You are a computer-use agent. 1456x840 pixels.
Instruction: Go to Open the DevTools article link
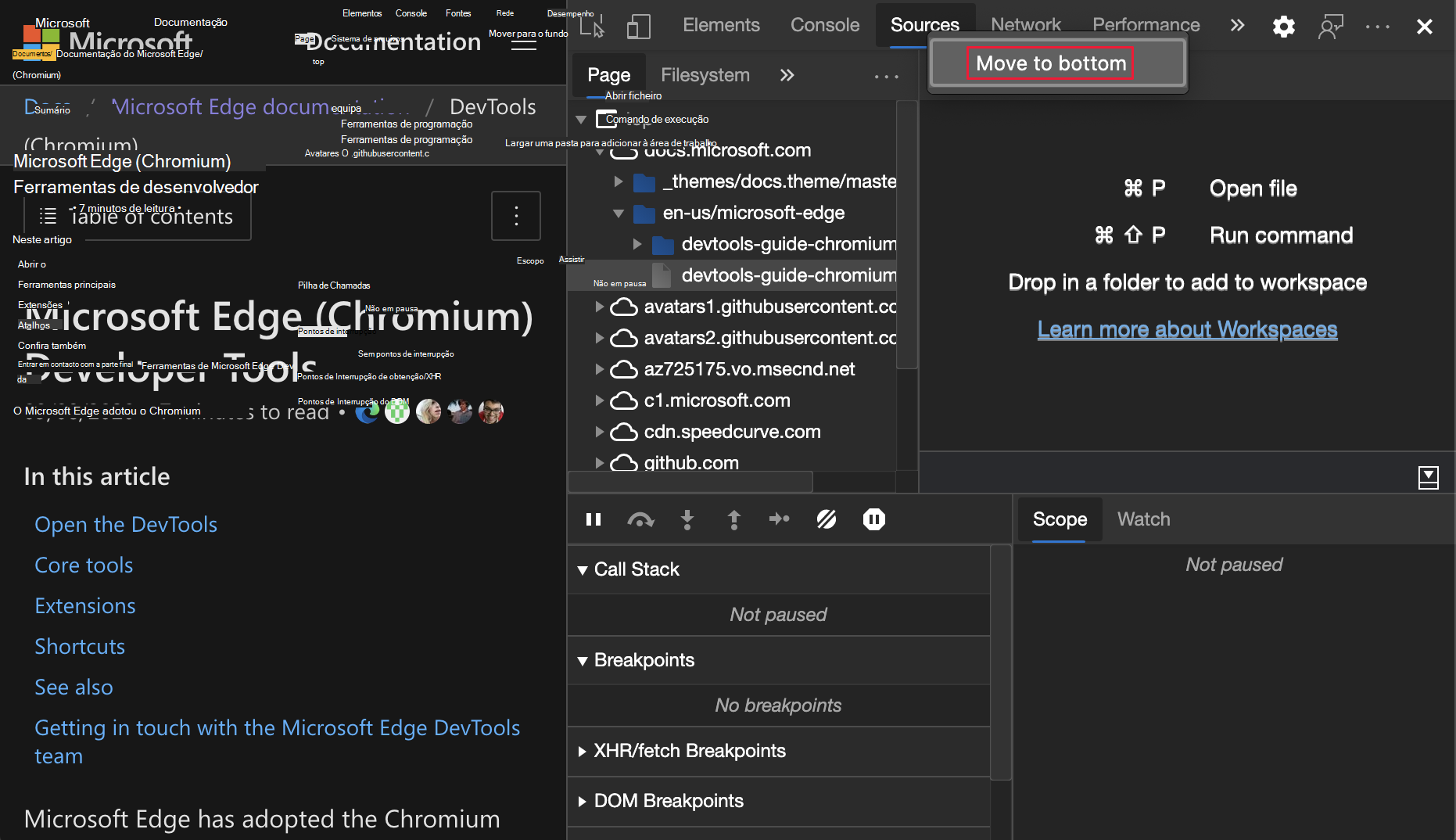pyautogui.click(x=126, y=525)
